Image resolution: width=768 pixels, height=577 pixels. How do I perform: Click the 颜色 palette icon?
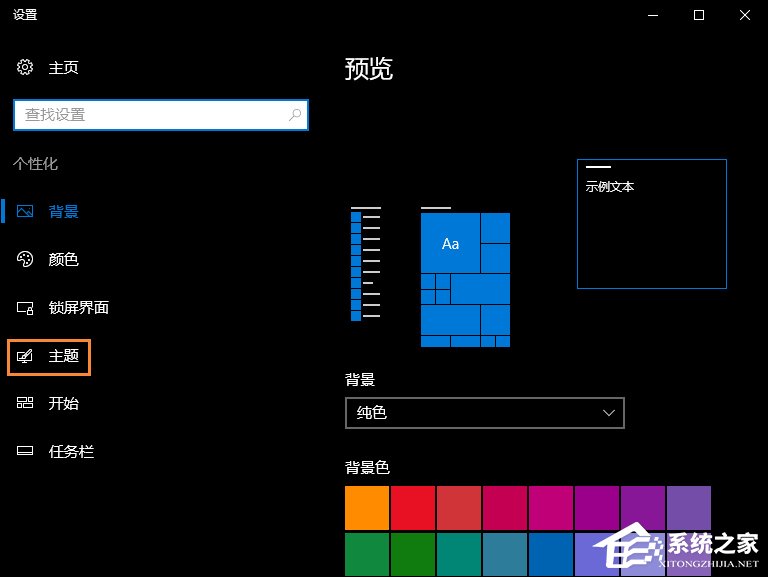coord(25,259)
